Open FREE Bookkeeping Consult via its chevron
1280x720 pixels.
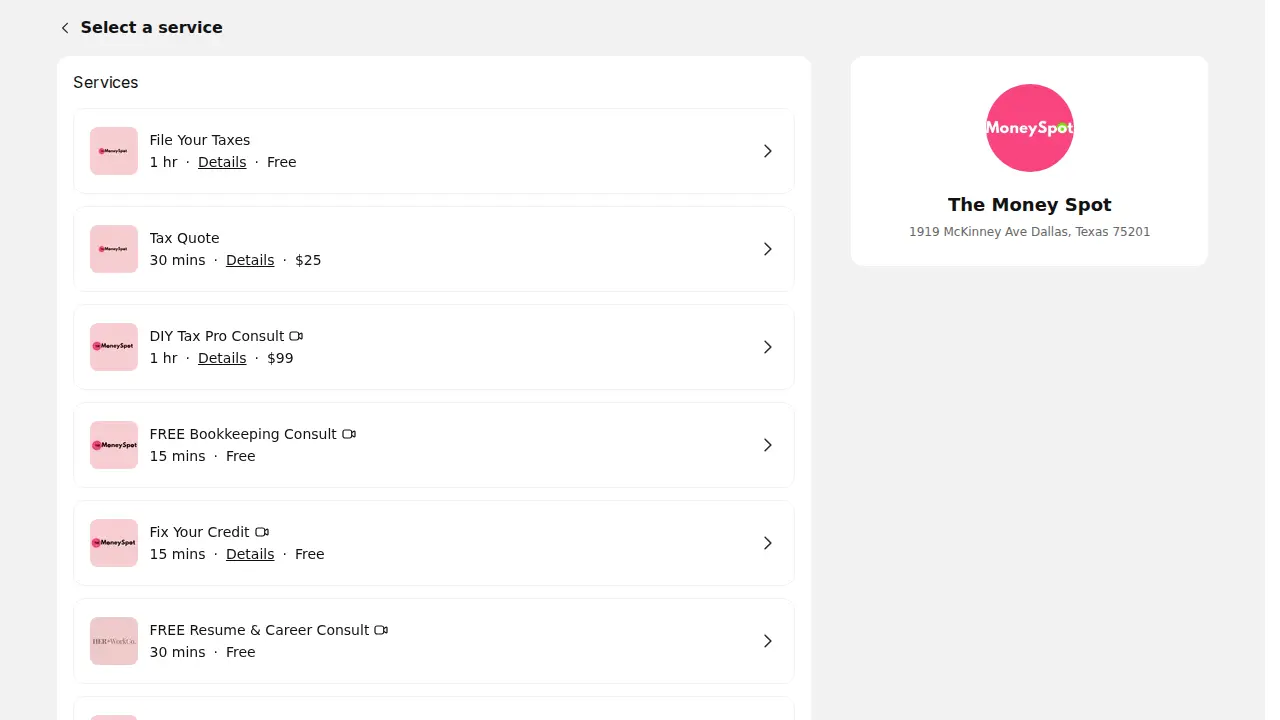click(768, 445)
